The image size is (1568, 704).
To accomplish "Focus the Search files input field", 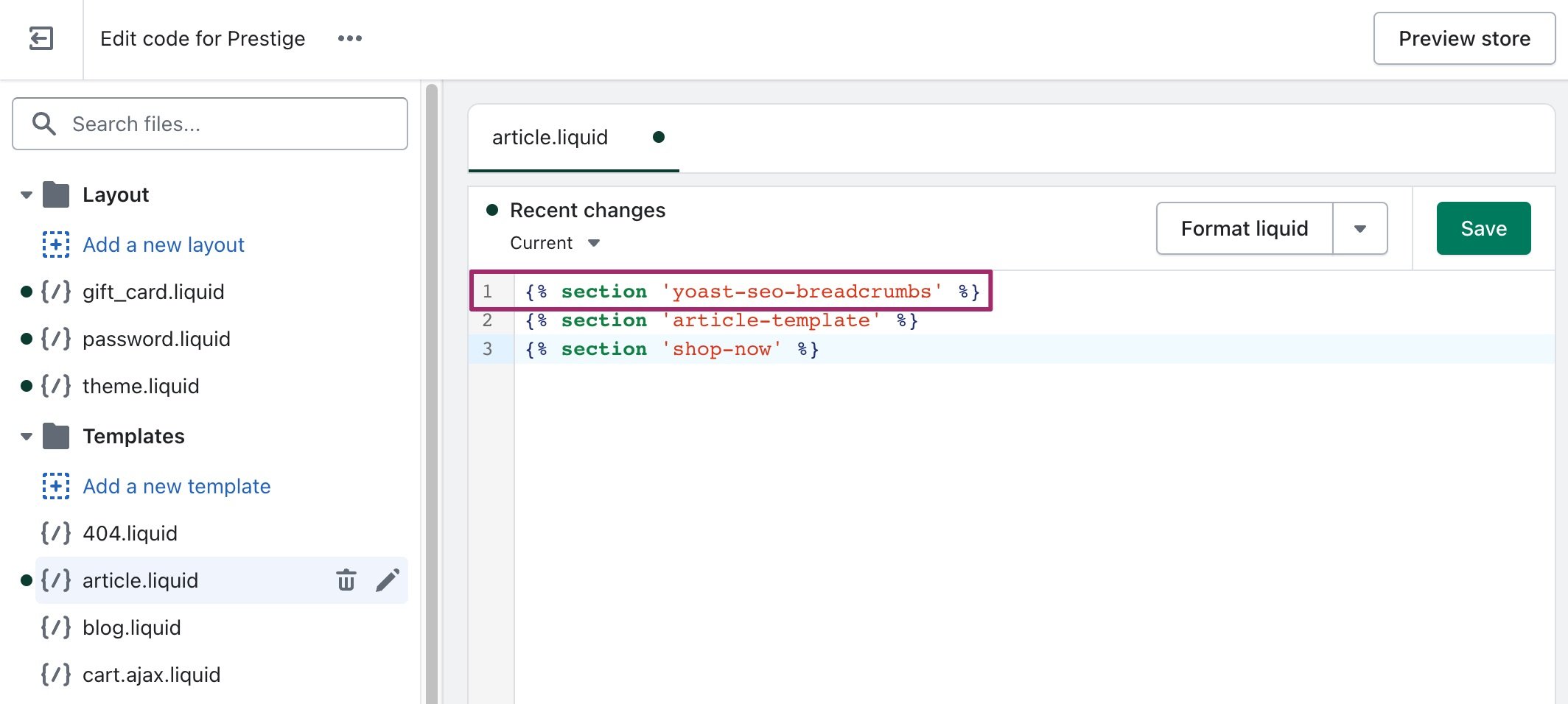I will [x=221, y=124].
